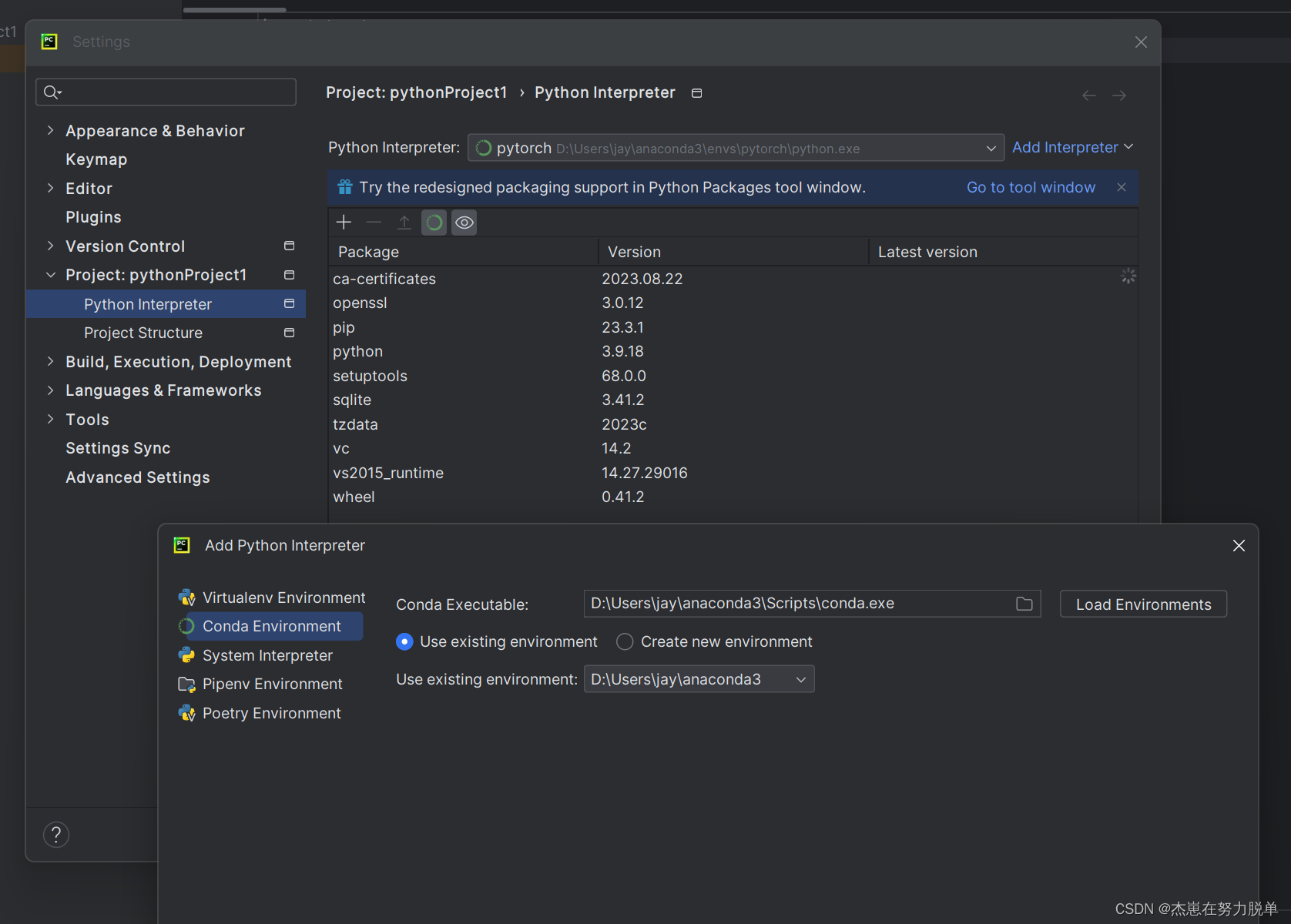Select Python Interpreter in the settings tree
Screen dimensions: 1291x924
tap(166, 303)
